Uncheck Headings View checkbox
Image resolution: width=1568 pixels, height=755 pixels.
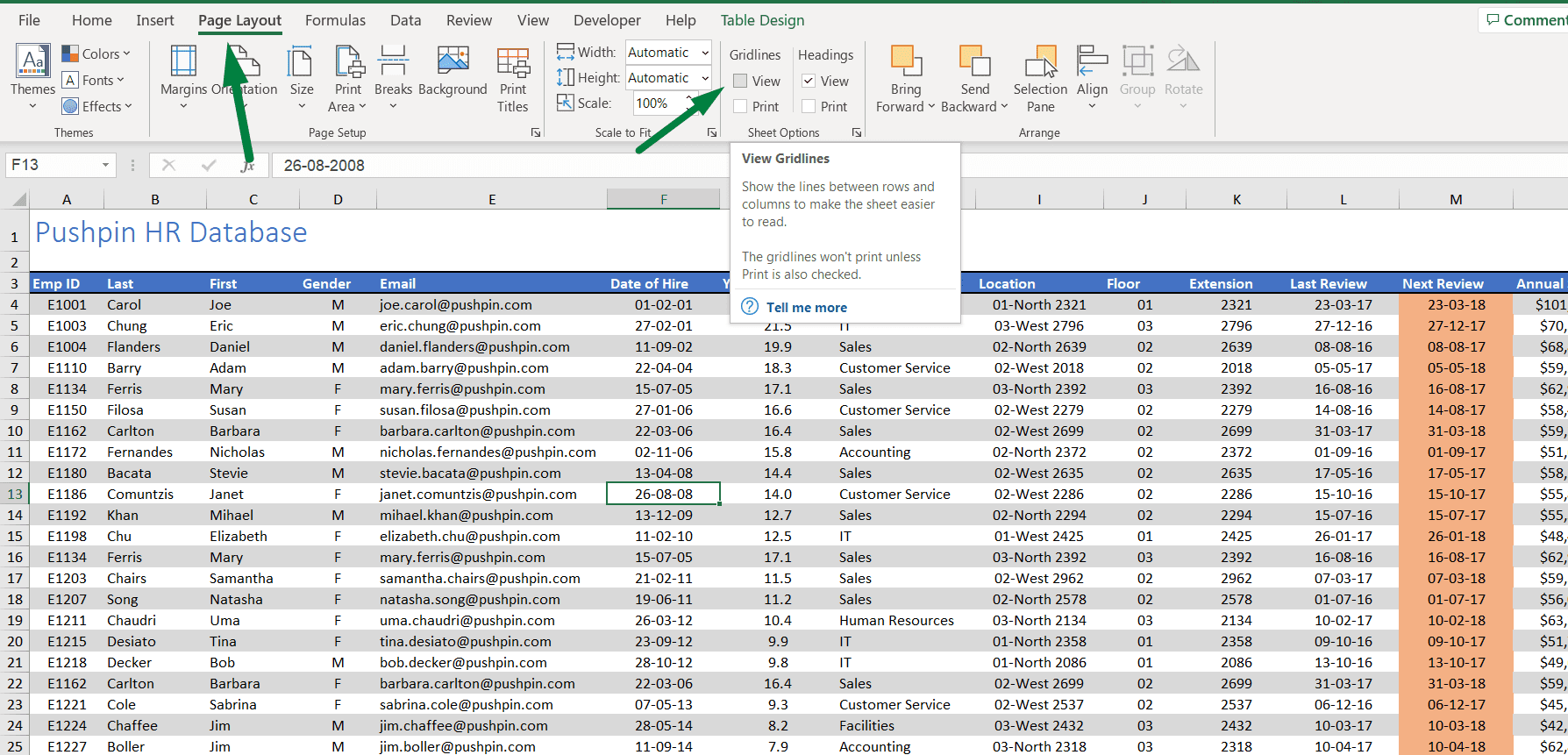(809, 81)
